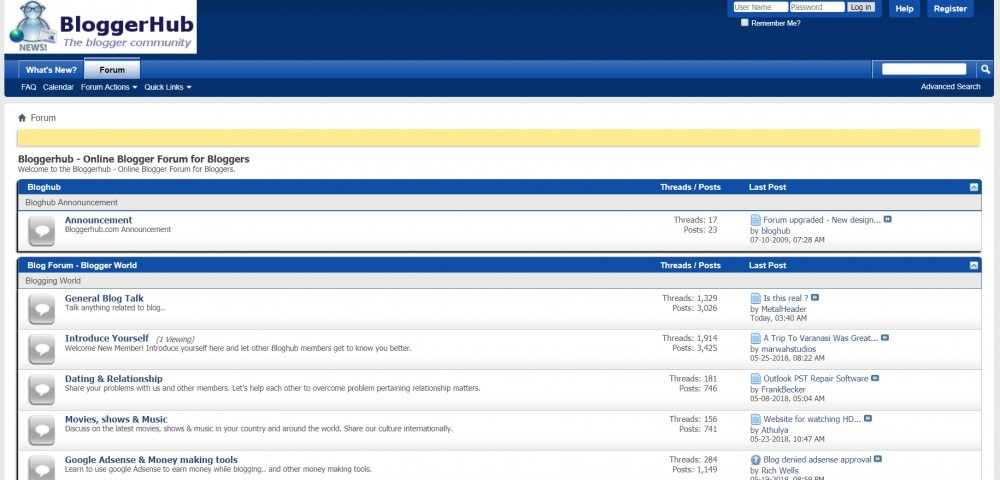Open the Is this real ? thread
Screen dimensions: 1000x480
pos(786,298)
